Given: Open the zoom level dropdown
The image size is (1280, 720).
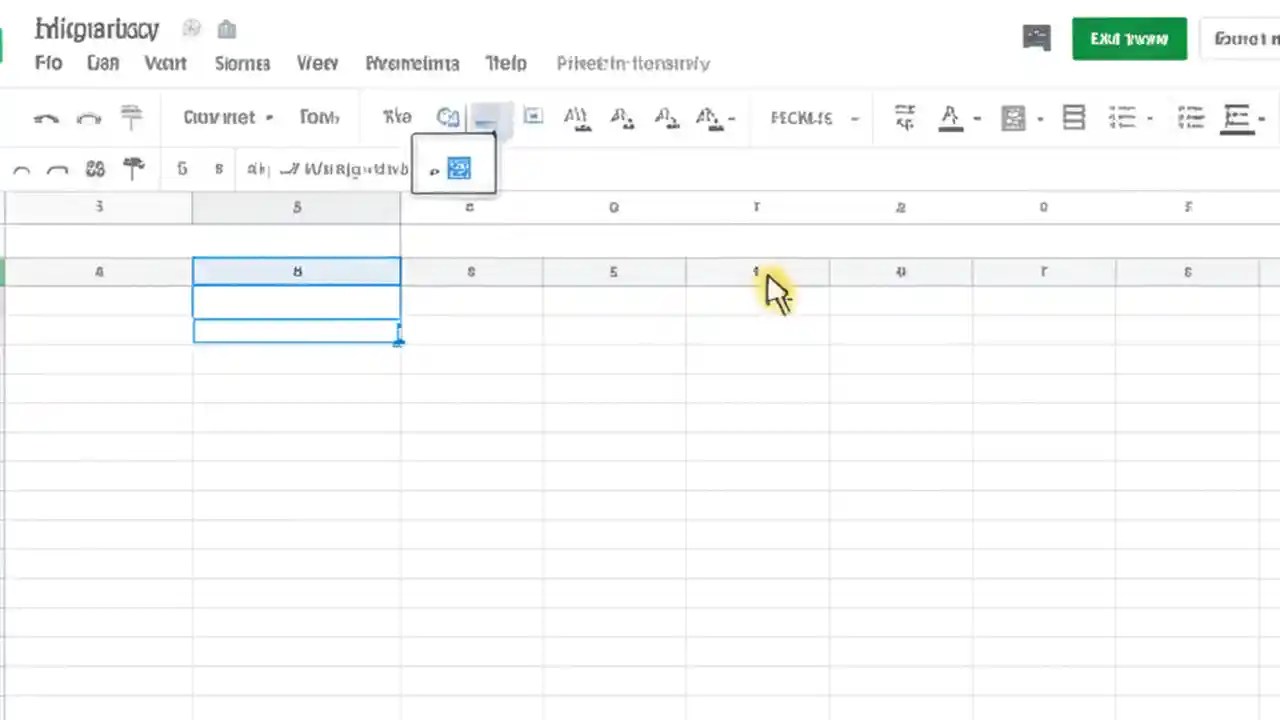Looking at the screenshot, I should (x=219, y=117).
